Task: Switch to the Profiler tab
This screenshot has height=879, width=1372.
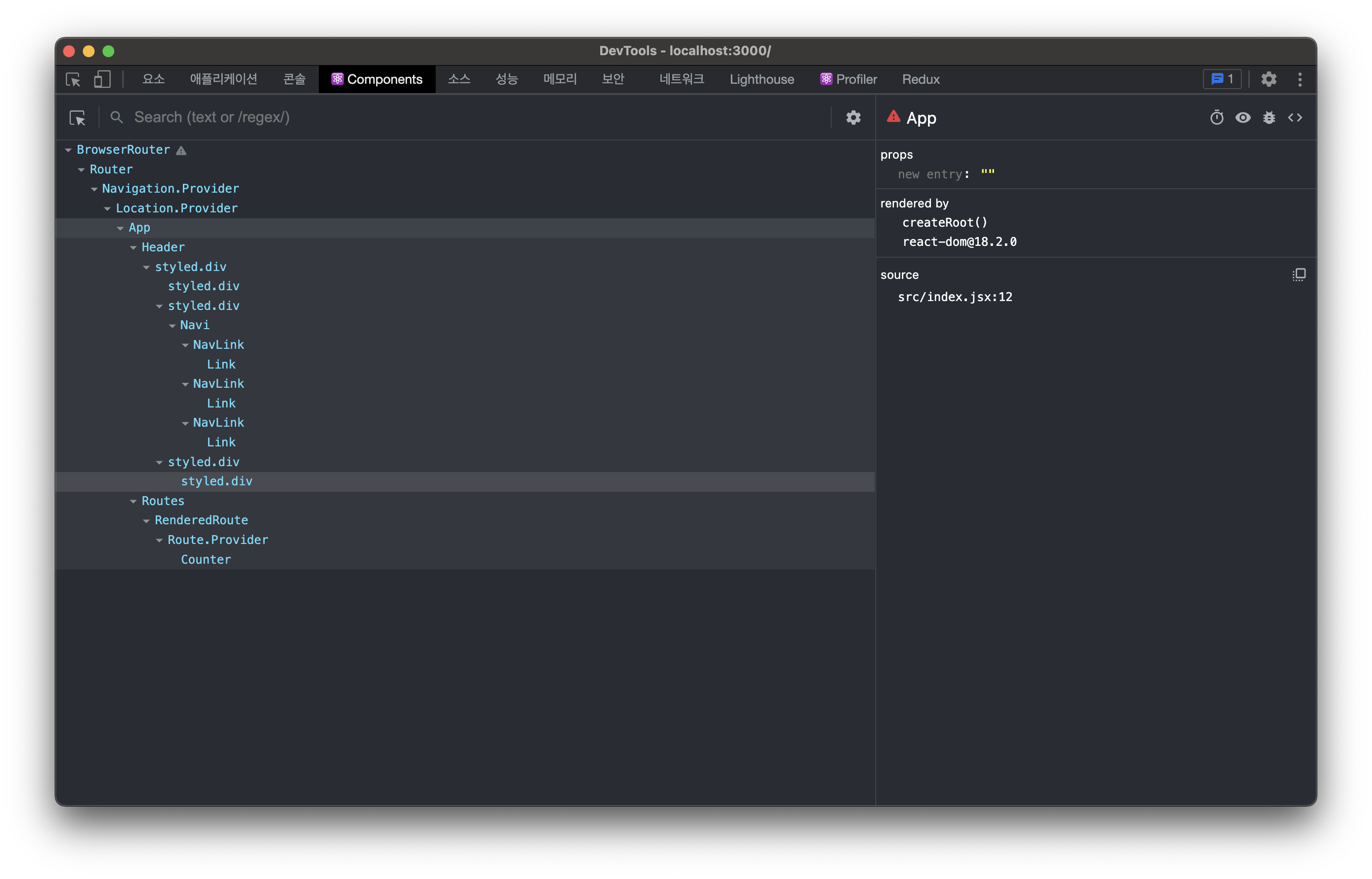Action: [x=848, y=79]
